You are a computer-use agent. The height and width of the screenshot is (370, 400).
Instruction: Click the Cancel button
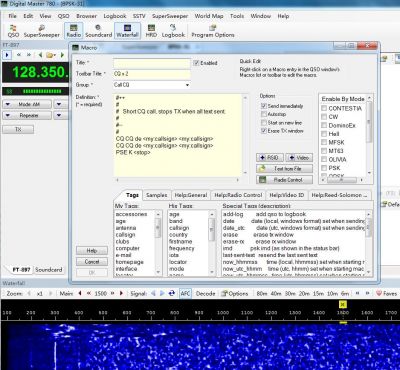pyautogui.click(x=92, y=262)
